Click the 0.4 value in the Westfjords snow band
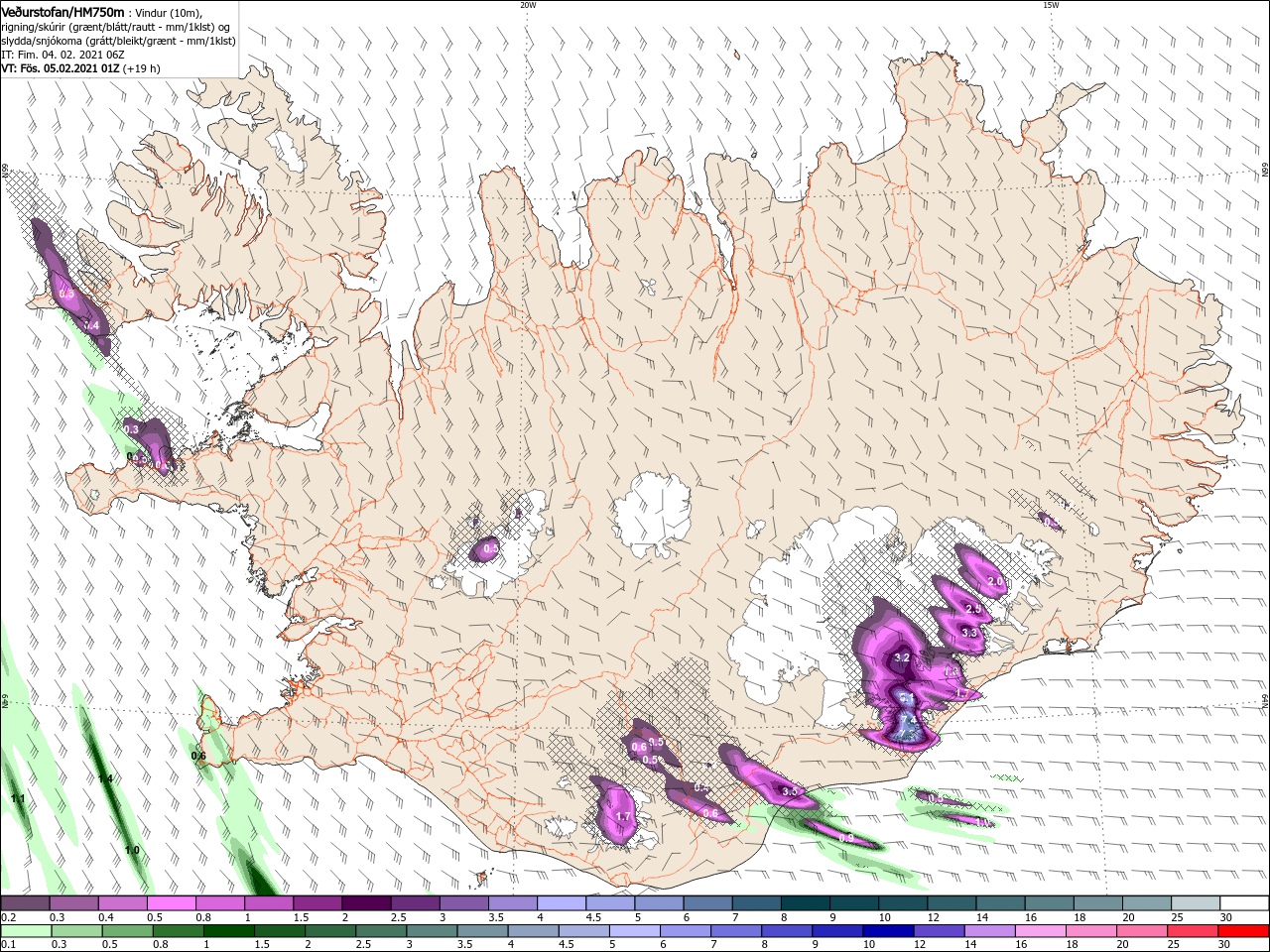Viewport: 1270px width, 952px height. click(92, 325)
